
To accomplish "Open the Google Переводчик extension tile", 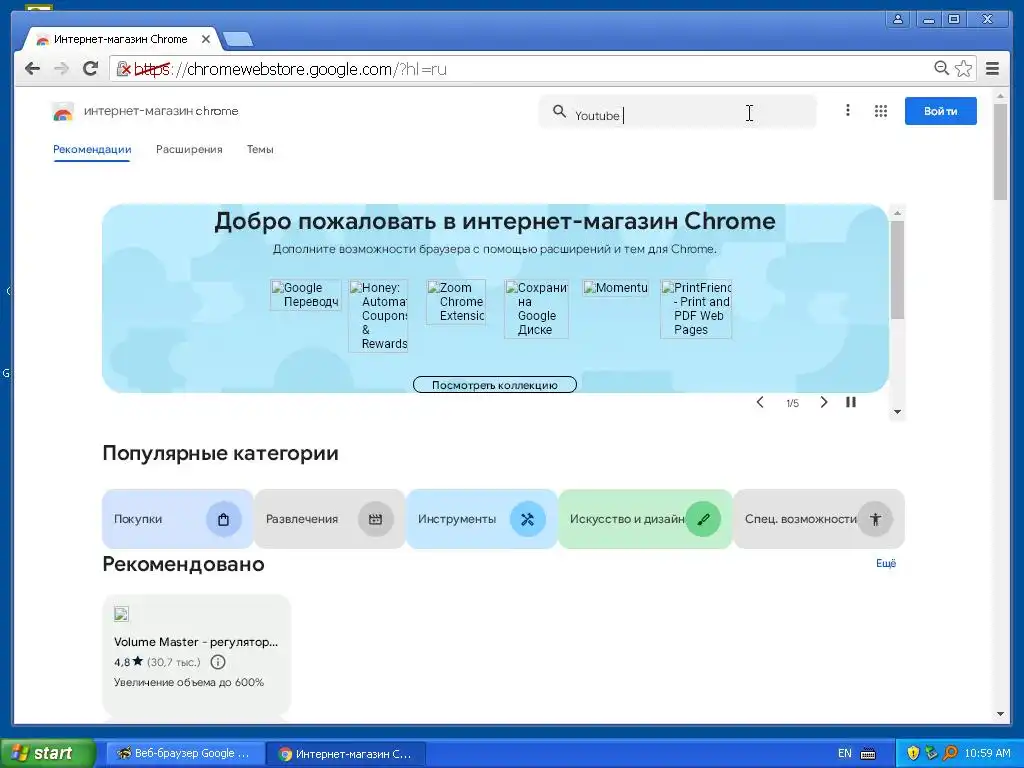I will tap(306, 295).
